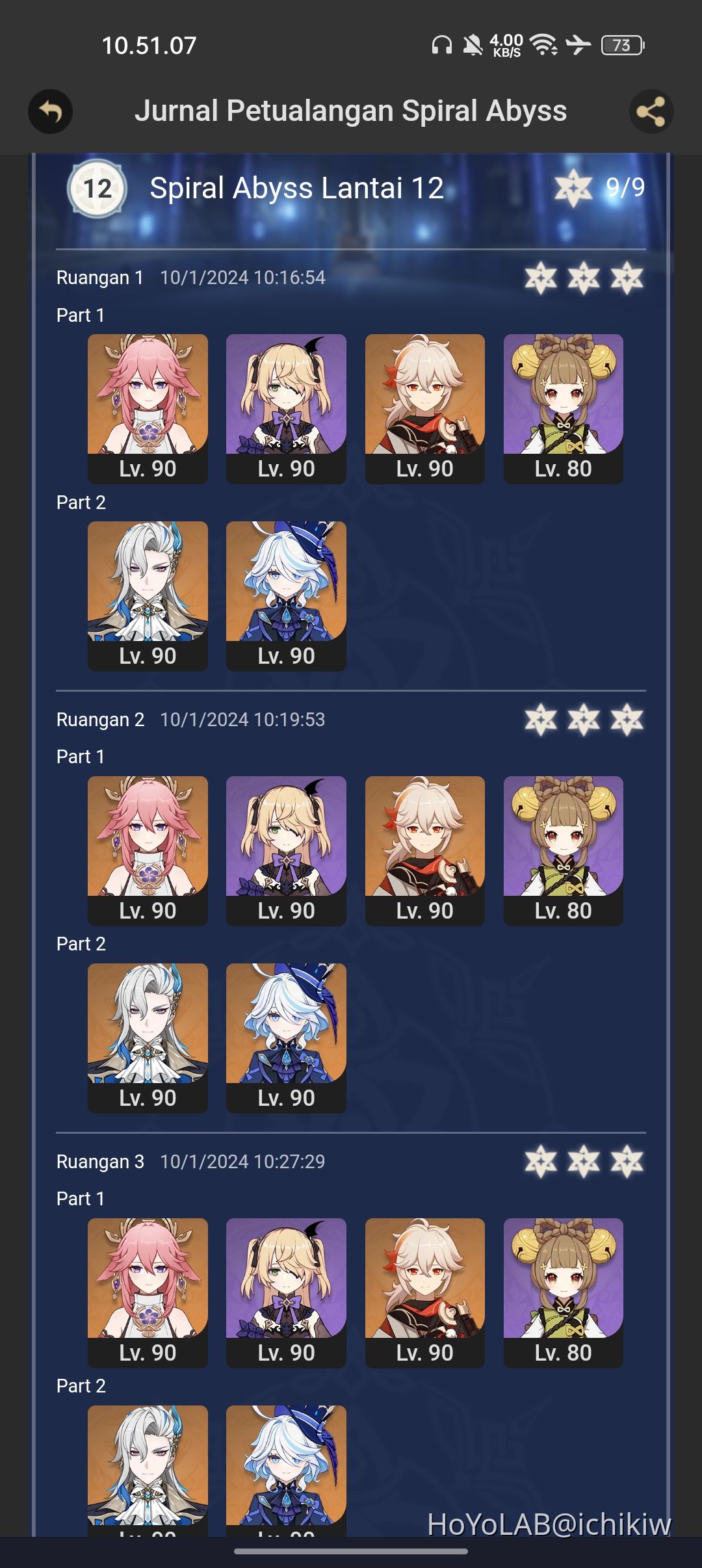Screen dimensions: 702x1568
Task: Tap the floor 12 compass badge
Action: tap(97, 189)
